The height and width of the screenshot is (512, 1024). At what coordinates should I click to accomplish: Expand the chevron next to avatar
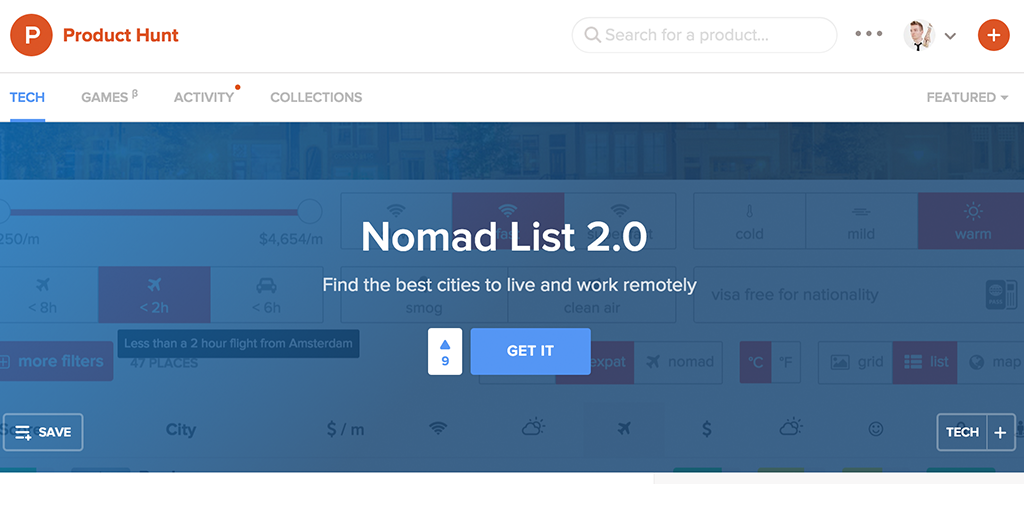tap(950, 36)
